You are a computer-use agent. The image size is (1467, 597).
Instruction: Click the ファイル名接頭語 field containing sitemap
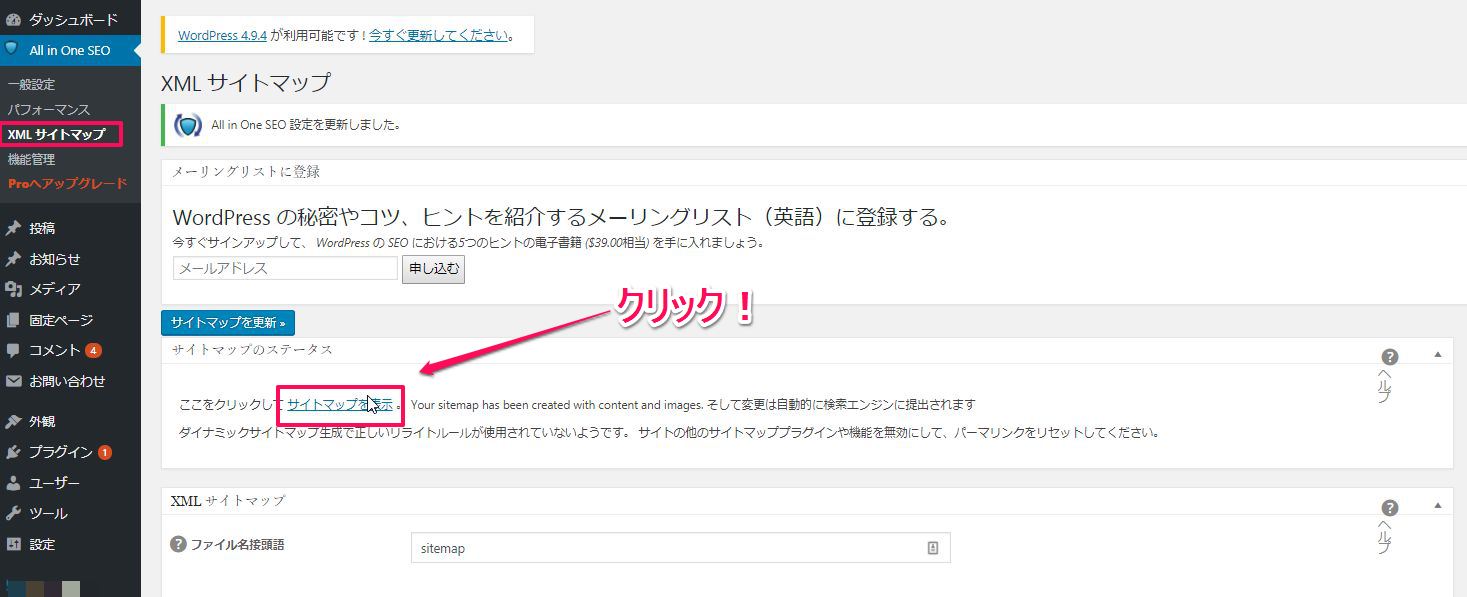pos(680,548)
